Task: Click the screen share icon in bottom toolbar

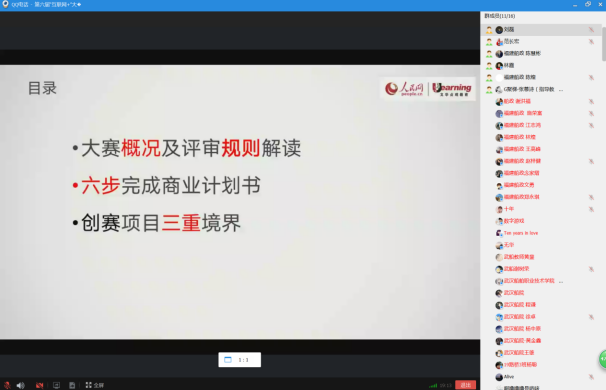Action: (x=56, y=385)
